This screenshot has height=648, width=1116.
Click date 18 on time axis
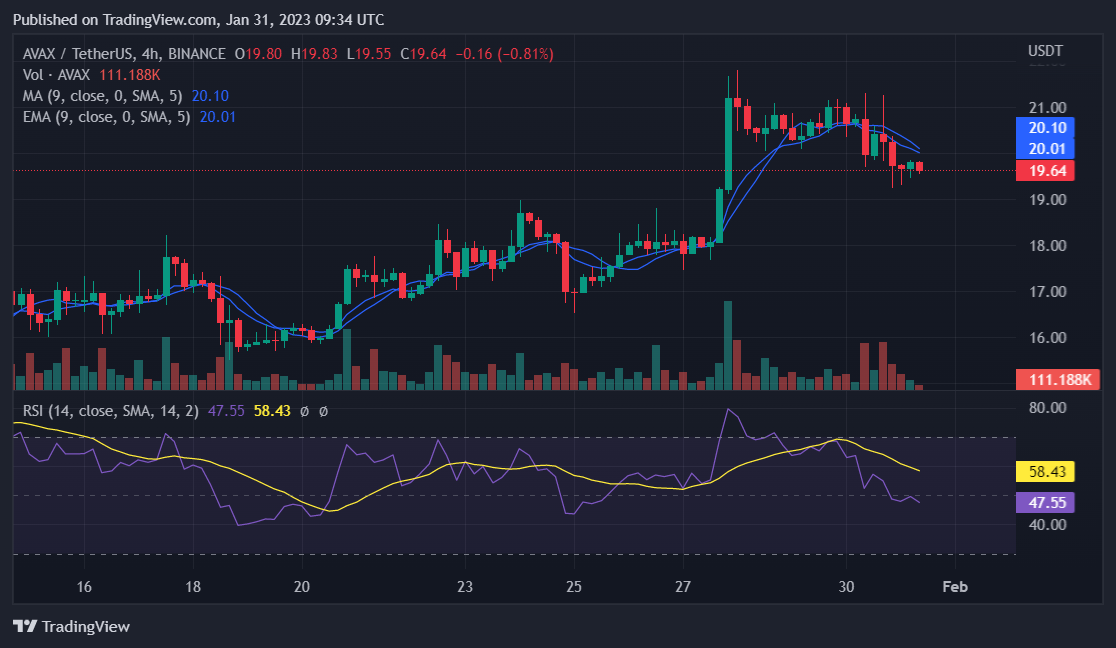[193, 587]
